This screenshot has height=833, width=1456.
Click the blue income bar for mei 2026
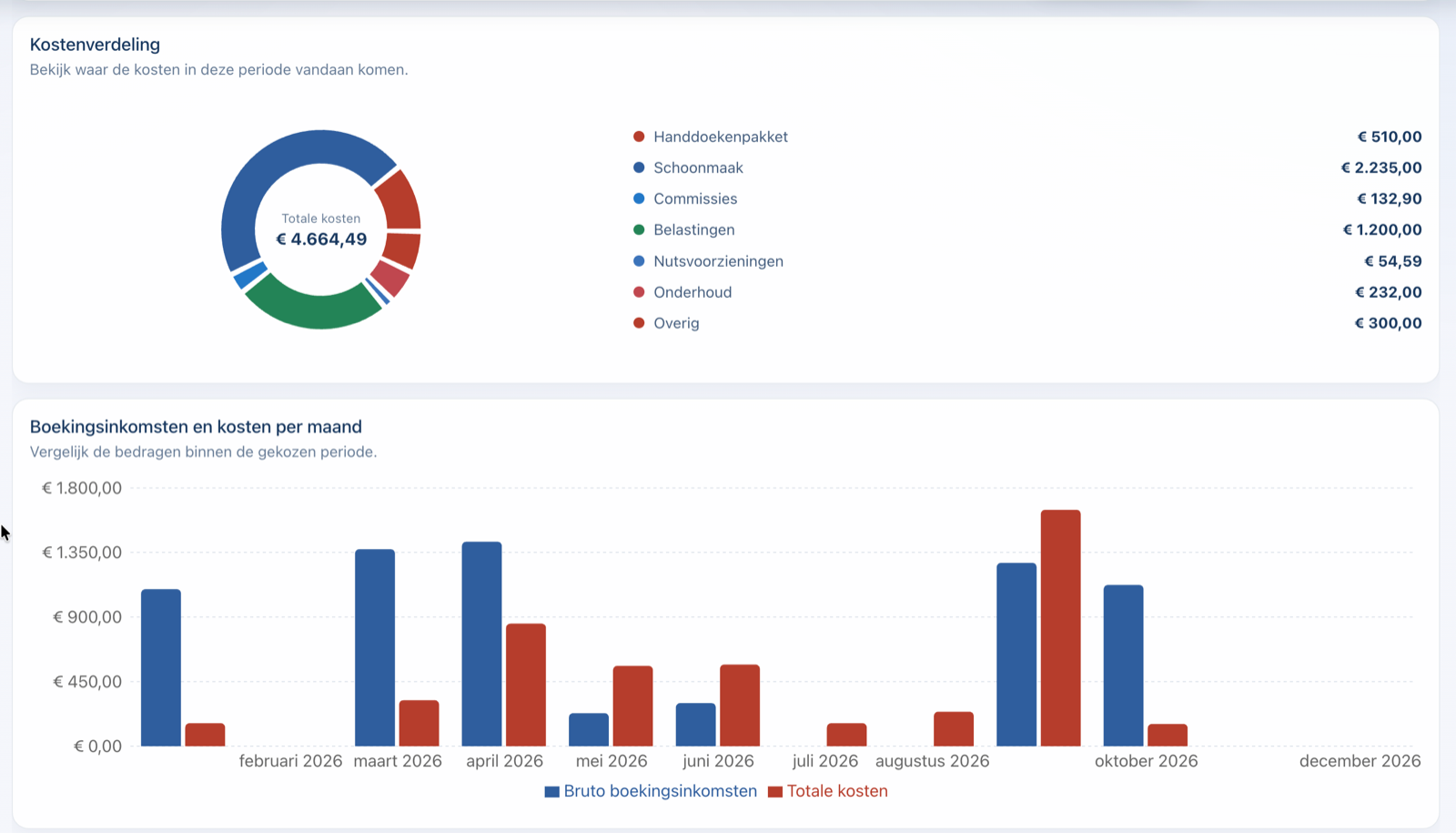tap(589, 729)
